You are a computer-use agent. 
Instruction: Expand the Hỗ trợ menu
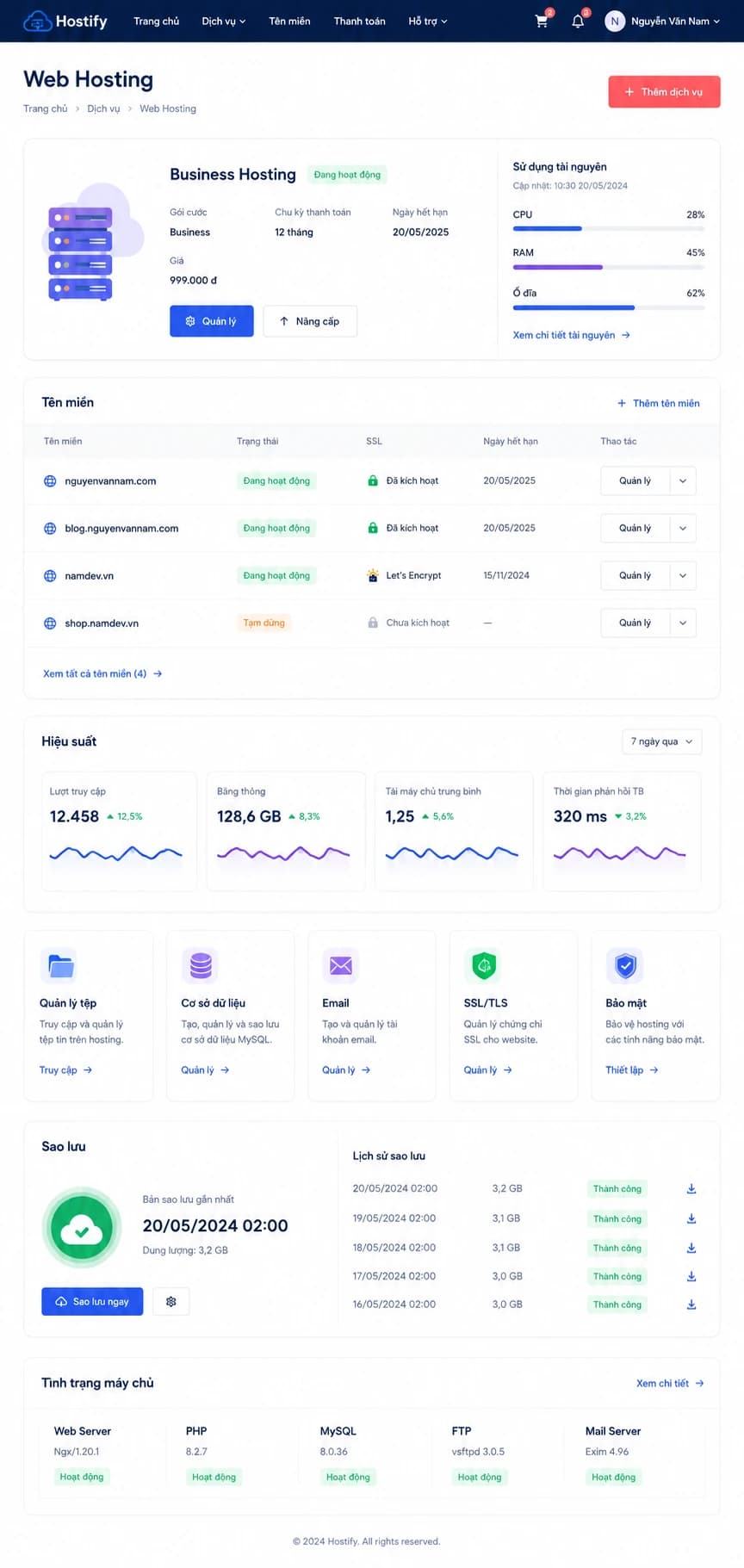[x=428, y=21]
